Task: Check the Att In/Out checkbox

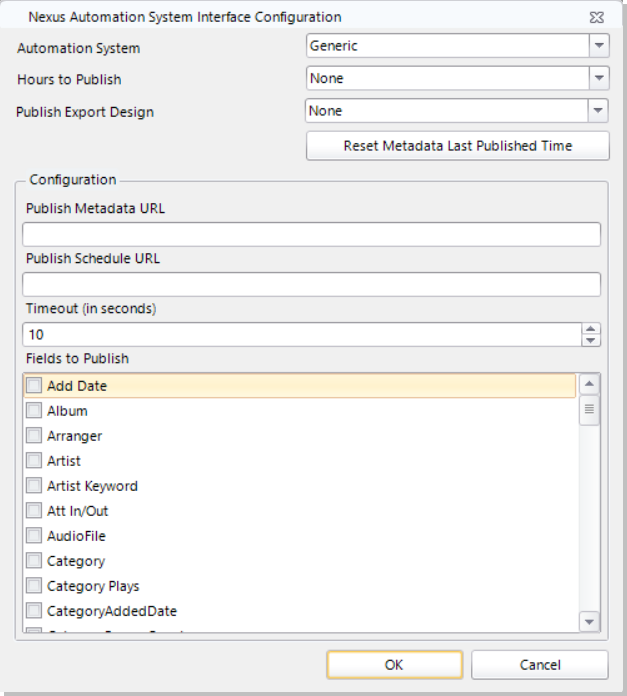Action: (34, 510)
